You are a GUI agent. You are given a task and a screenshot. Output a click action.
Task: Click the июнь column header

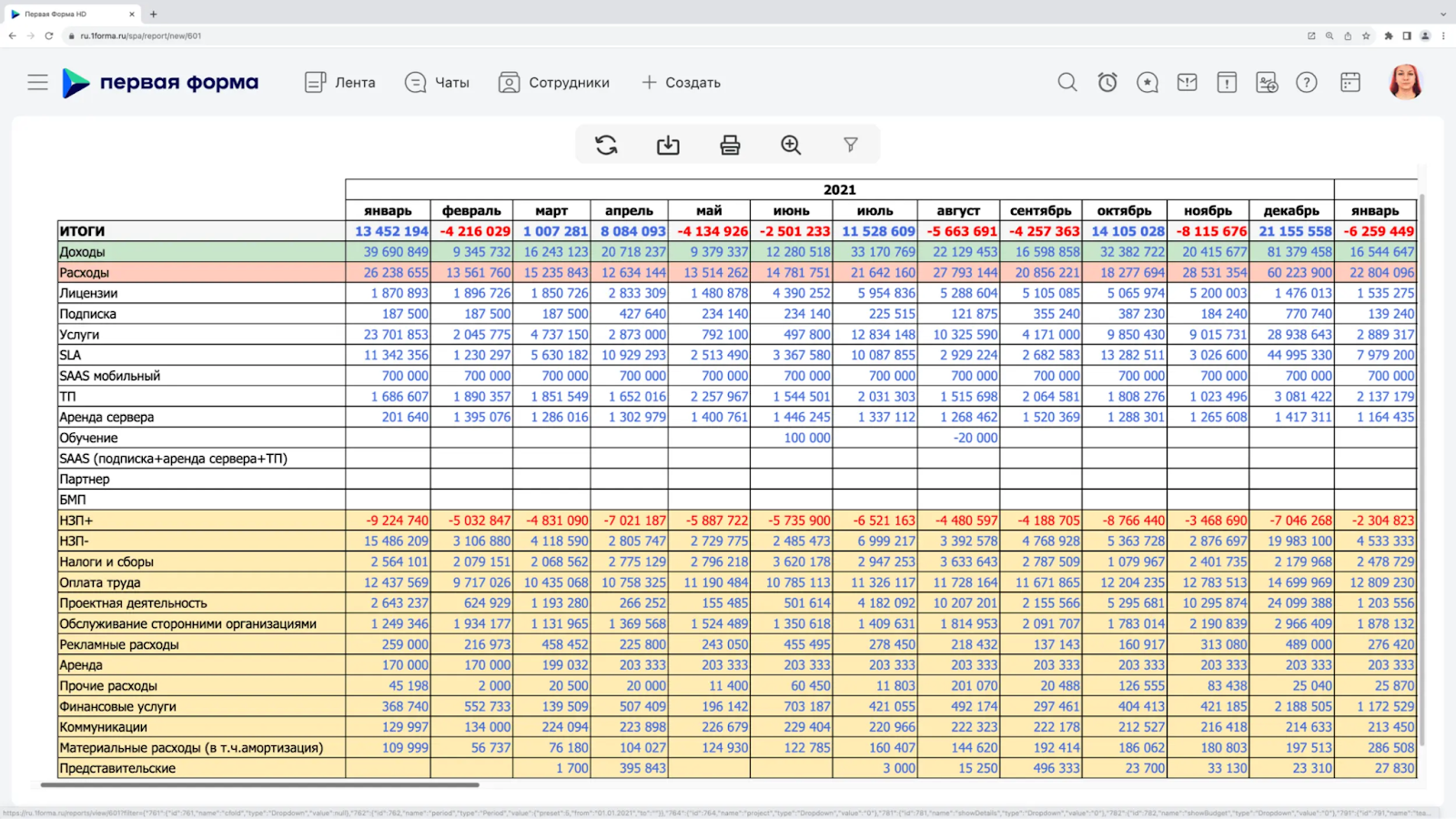pyautogui.click(x=791, y=210)
